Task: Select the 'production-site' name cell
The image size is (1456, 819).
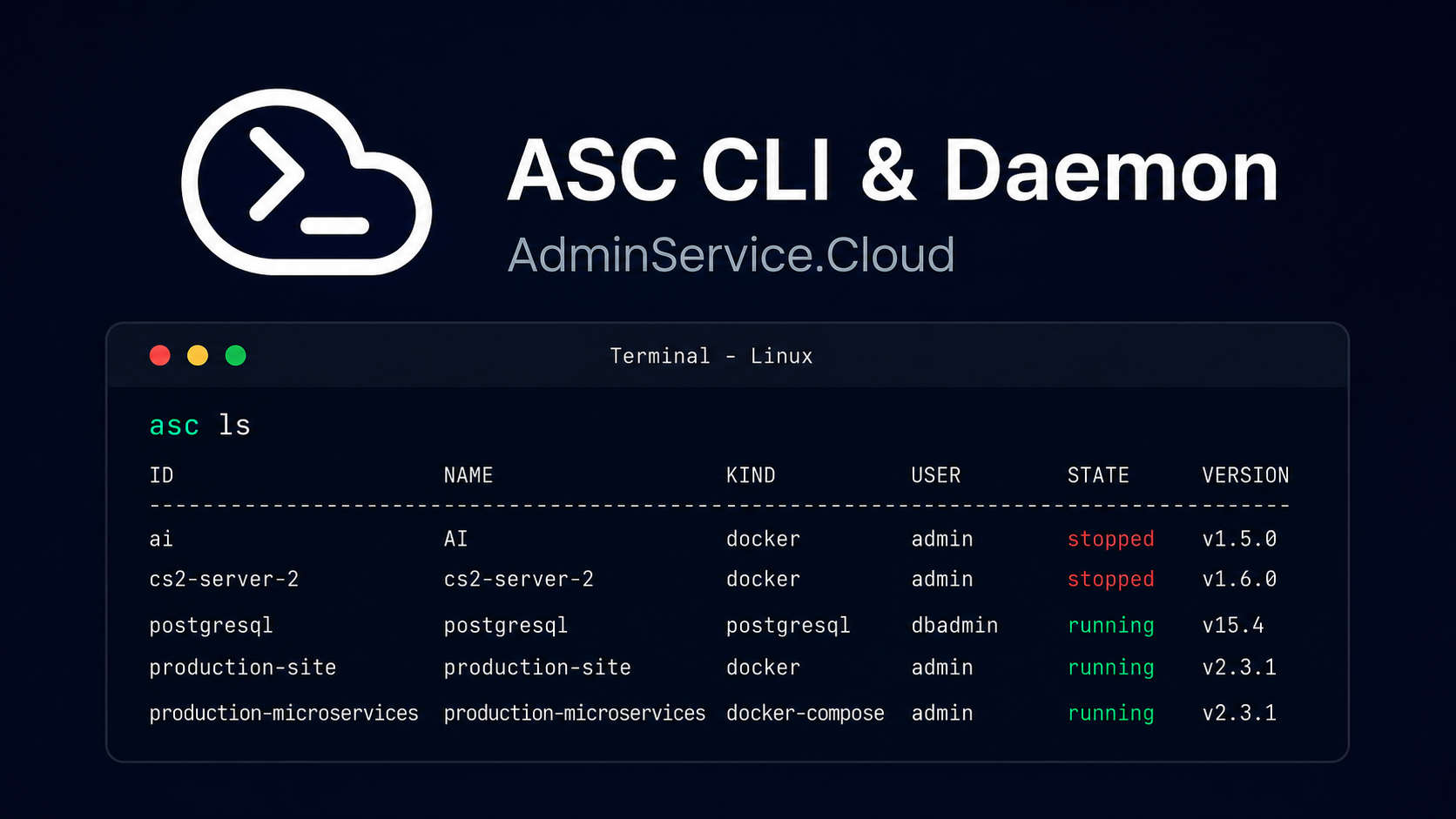Action: pos(537,668)
